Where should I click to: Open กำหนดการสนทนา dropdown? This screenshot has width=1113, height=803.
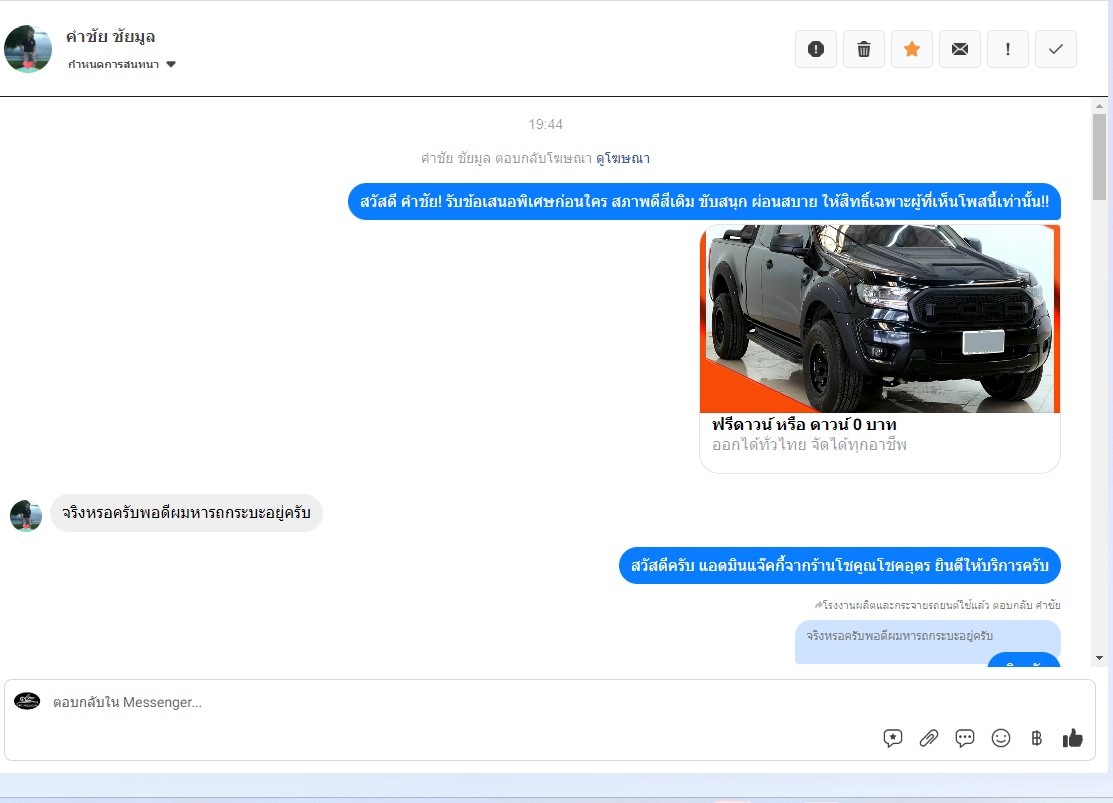(x=121, y=64)
